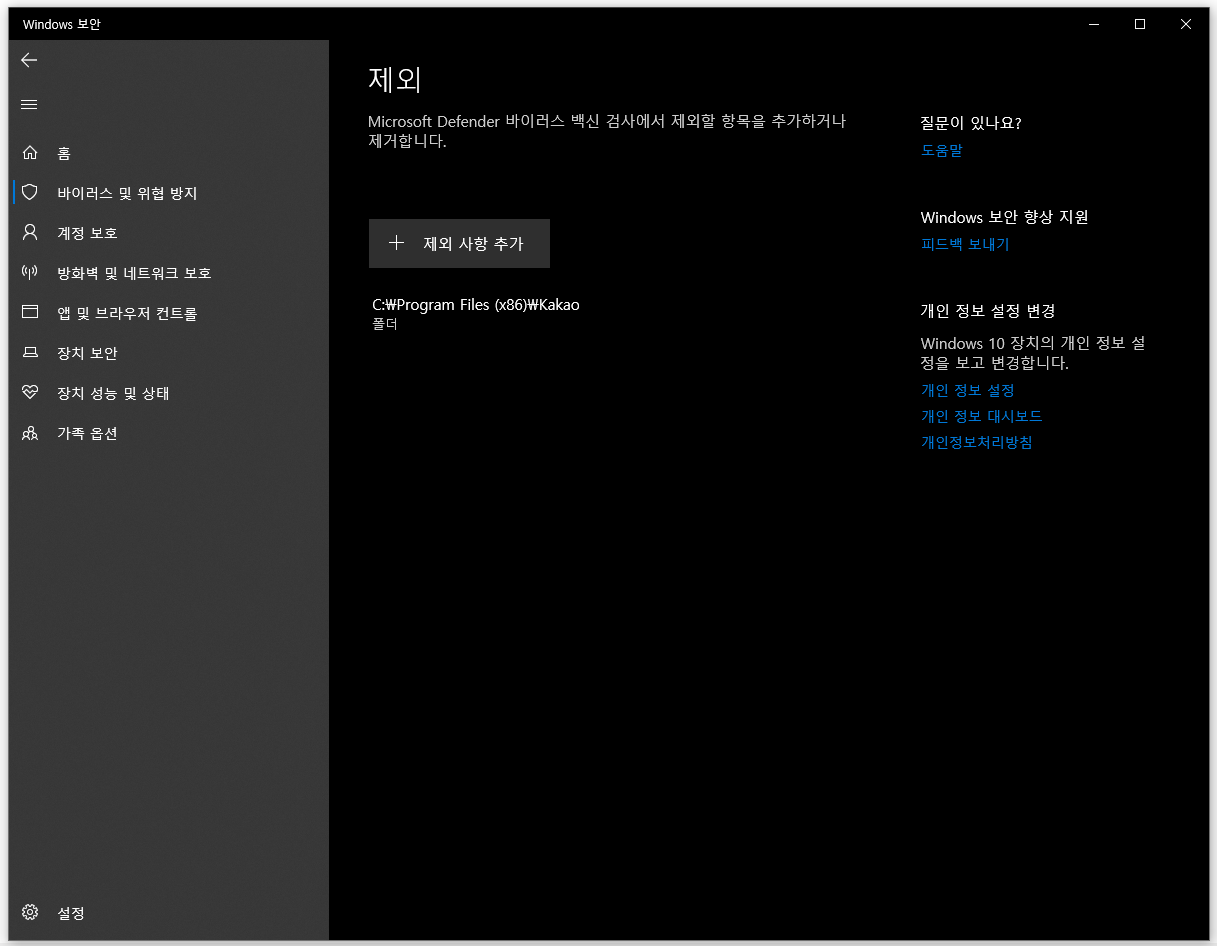Image resolution: width=1217 pixels, height=946 pixels.
Task: Click the 폴더 label under Kakao path
Action: pos(385,324)
